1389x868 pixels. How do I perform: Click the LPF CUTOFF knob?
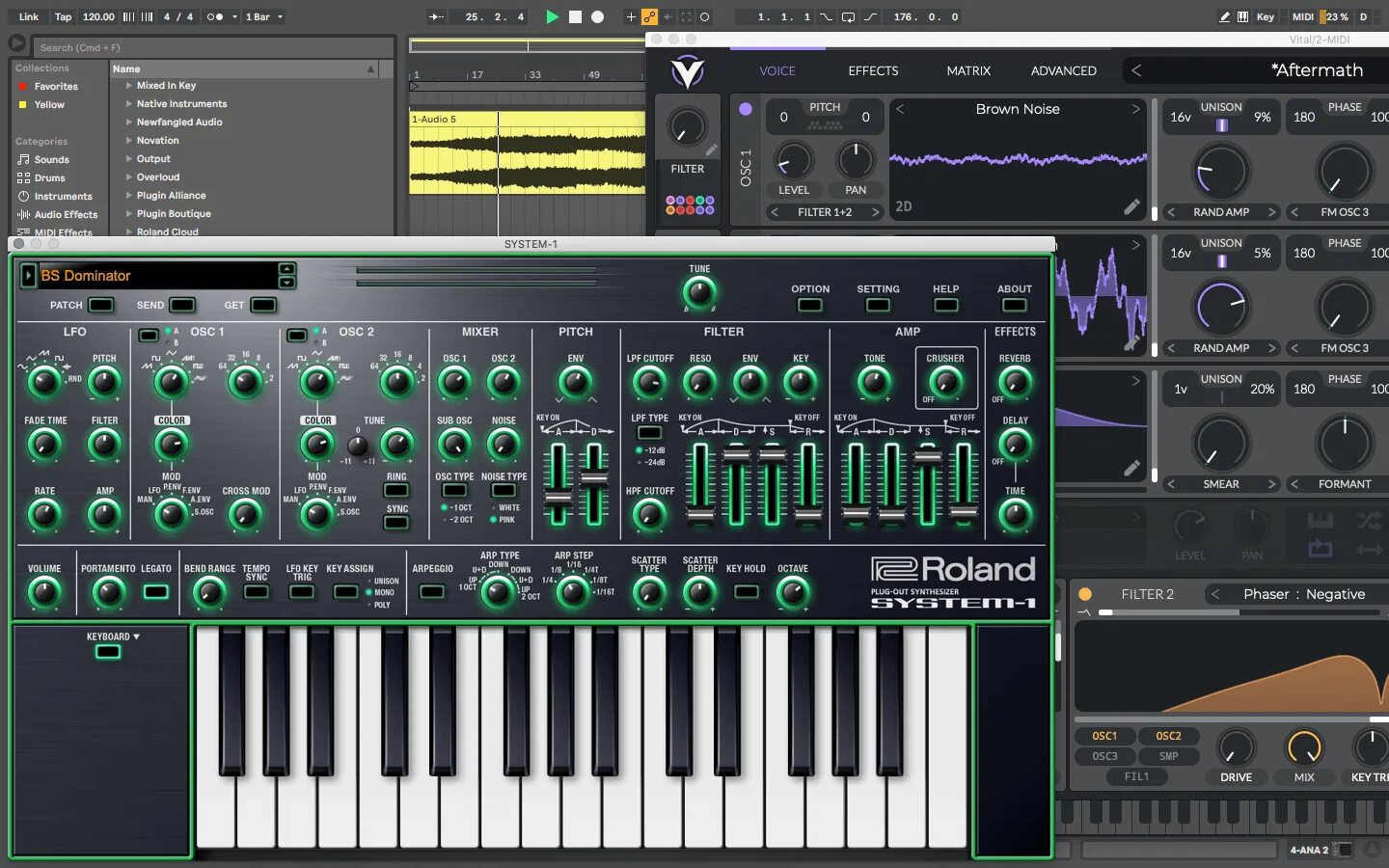(x=649, y=383)
